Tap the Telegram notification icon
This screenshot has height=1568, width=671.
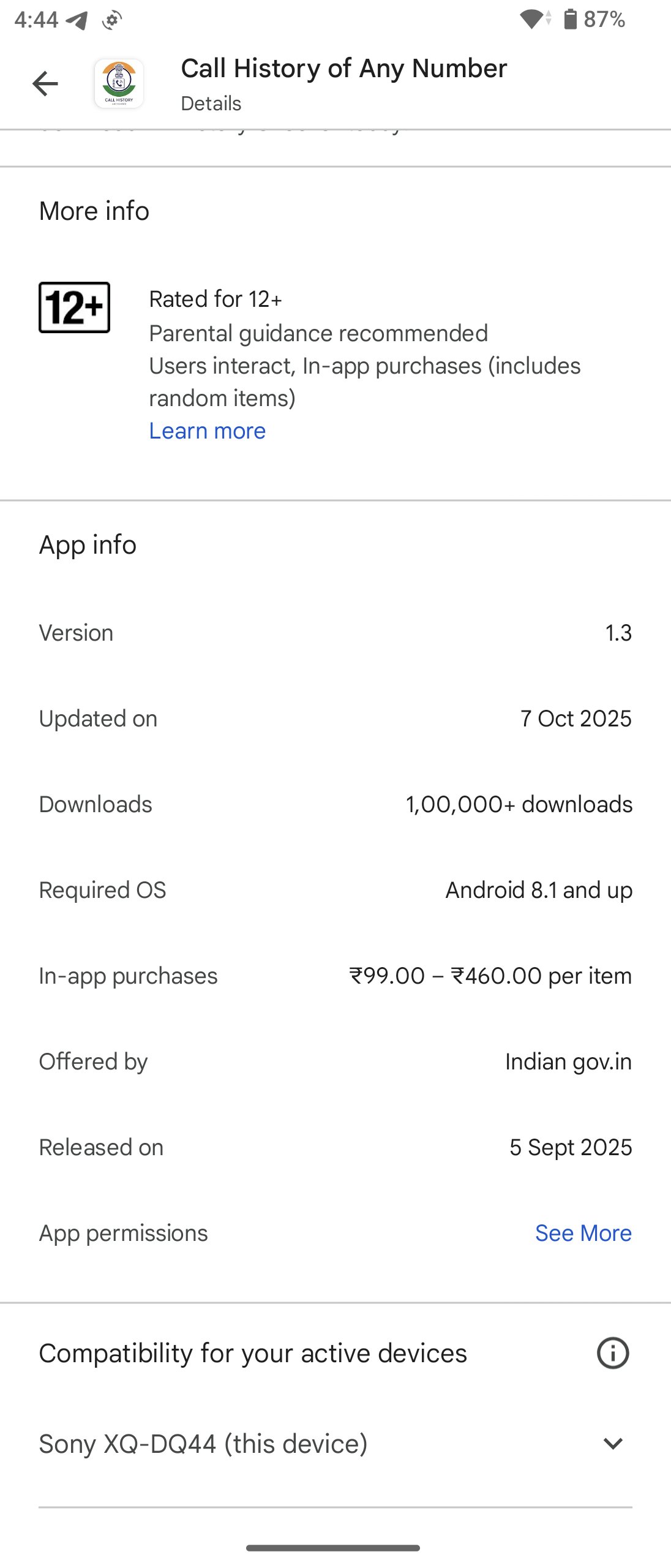point(77,20)
